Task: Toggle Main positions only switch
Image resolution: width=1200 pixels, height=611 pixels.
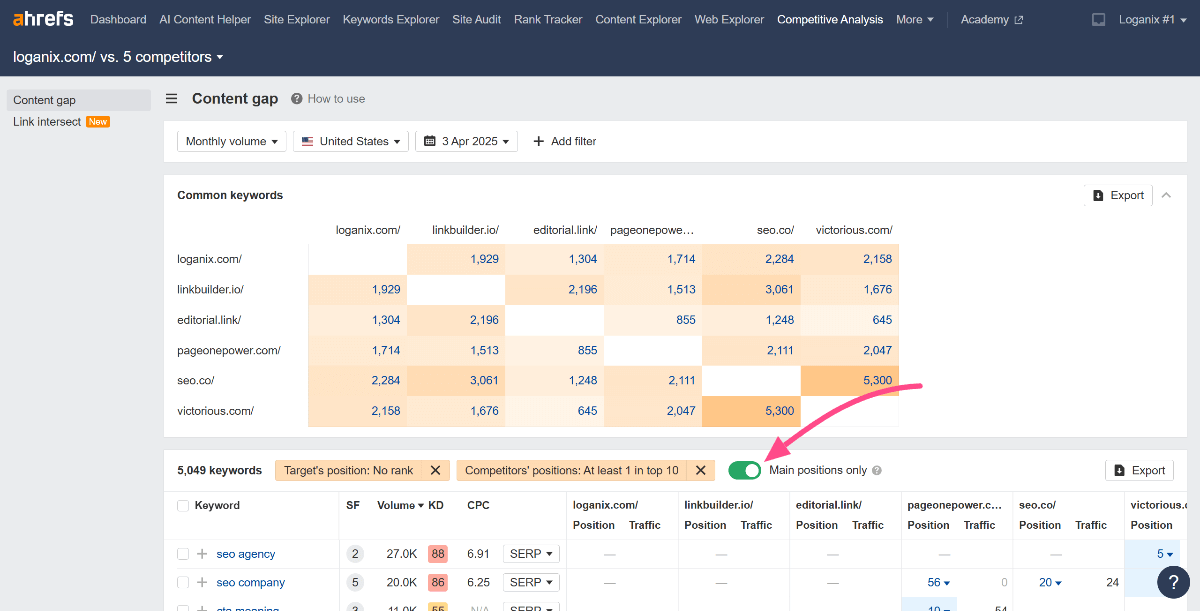Action: [745, 470]
